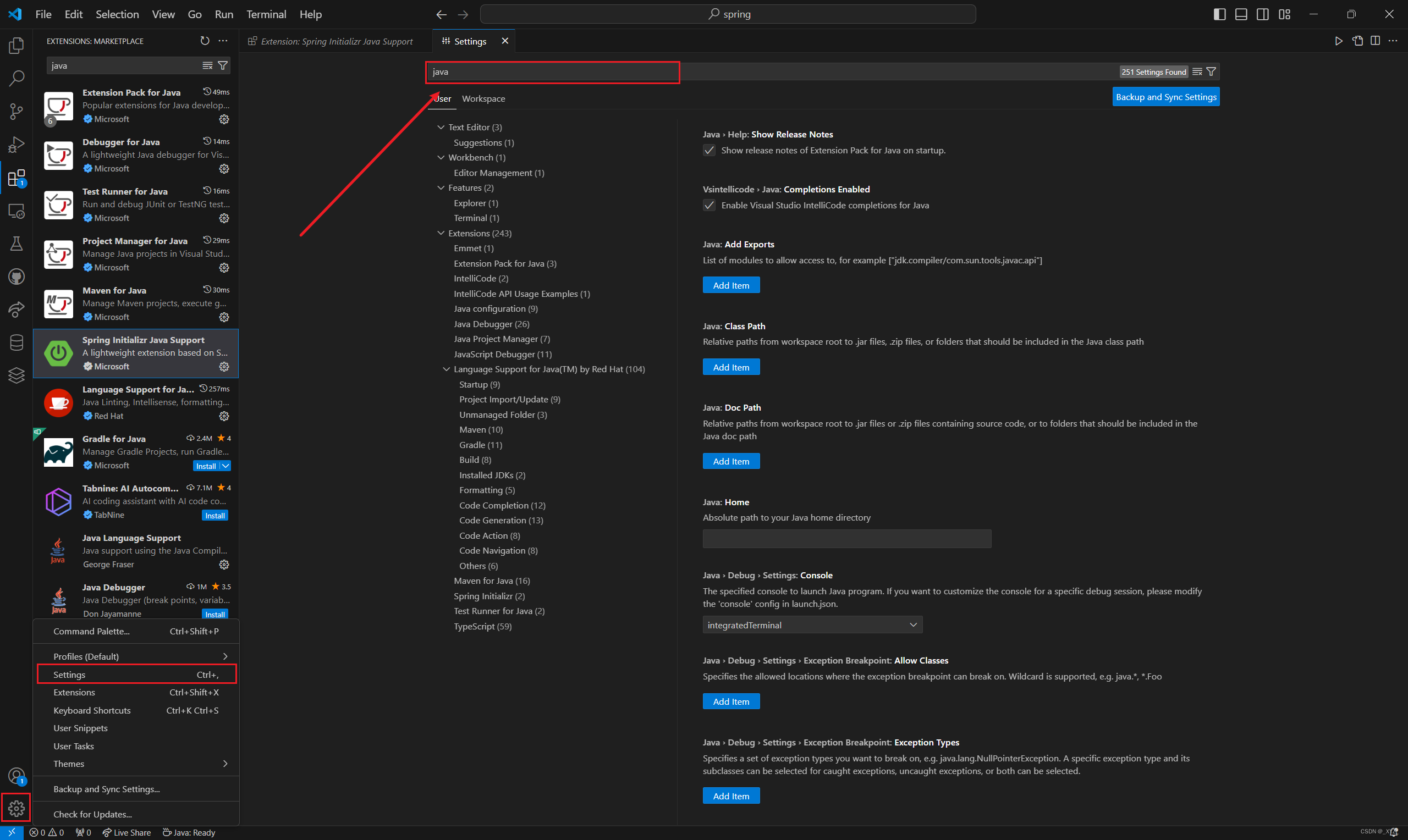Add Item under Exception Breakpoint Allow Classes
This screenshot has width=1408, height=840.
(x=732, y=702)
